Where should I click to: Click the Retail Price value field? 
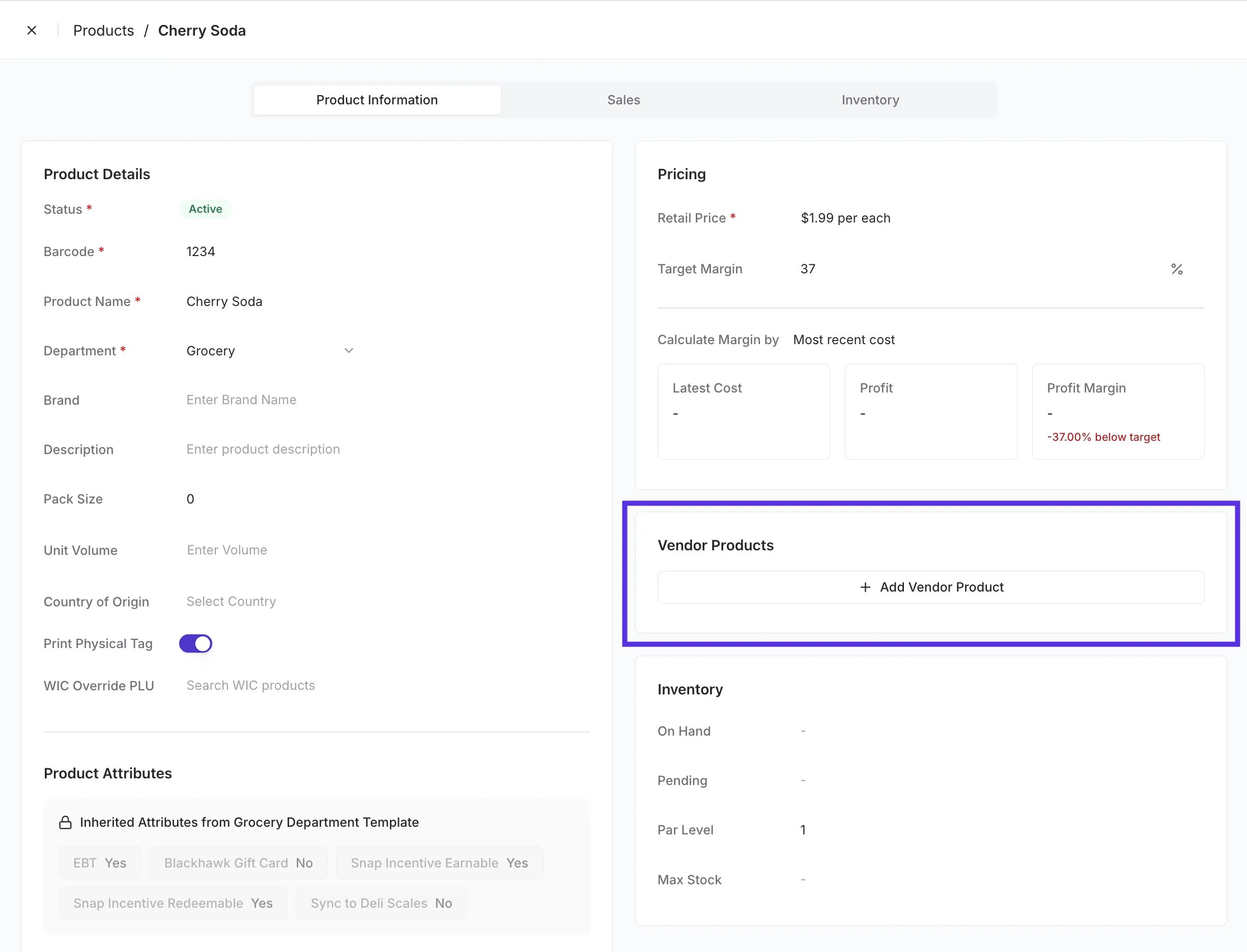click(x=845, y=218)
